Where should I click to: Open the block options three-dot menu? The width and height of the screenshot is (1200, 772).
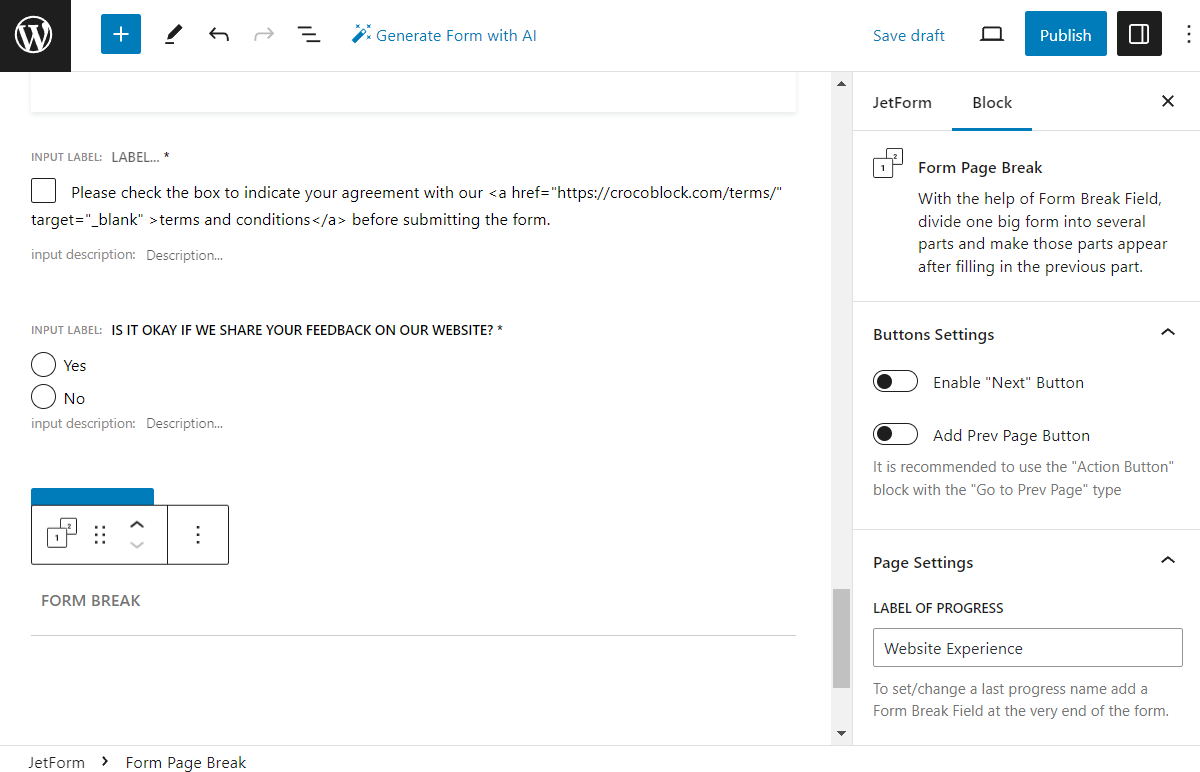[198, 534]
